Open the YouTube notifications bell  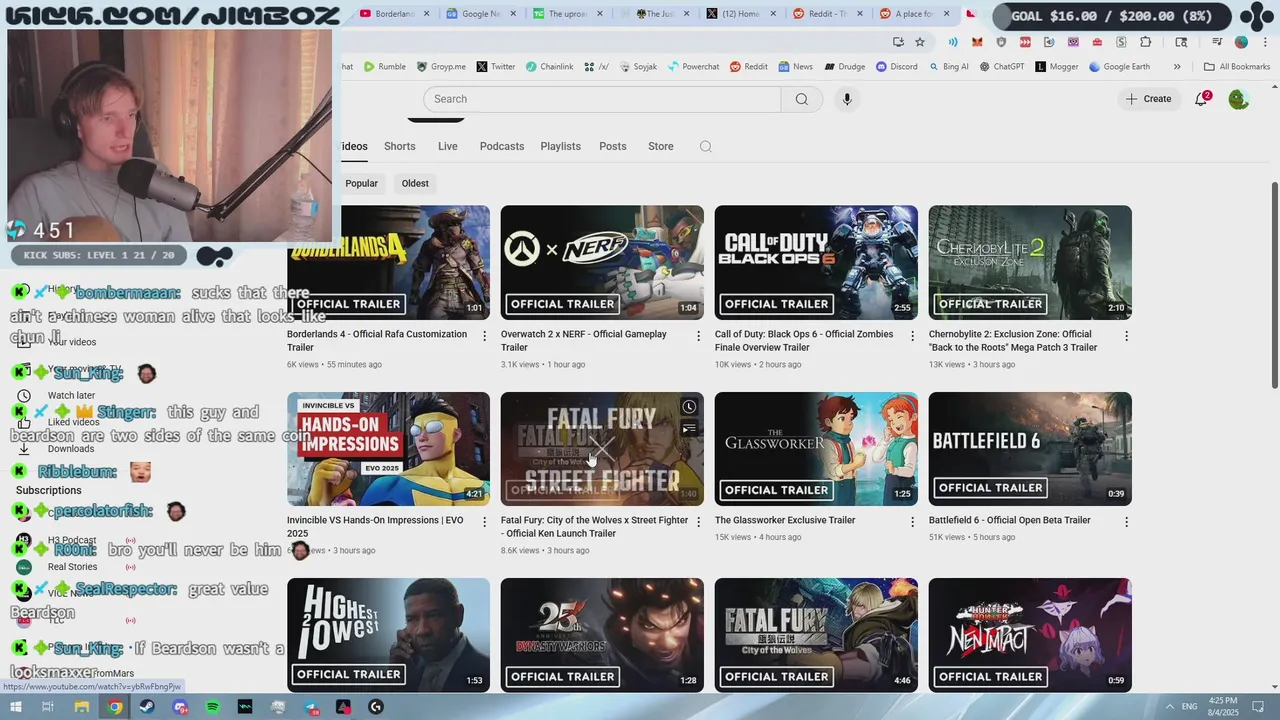[1201, 99]
